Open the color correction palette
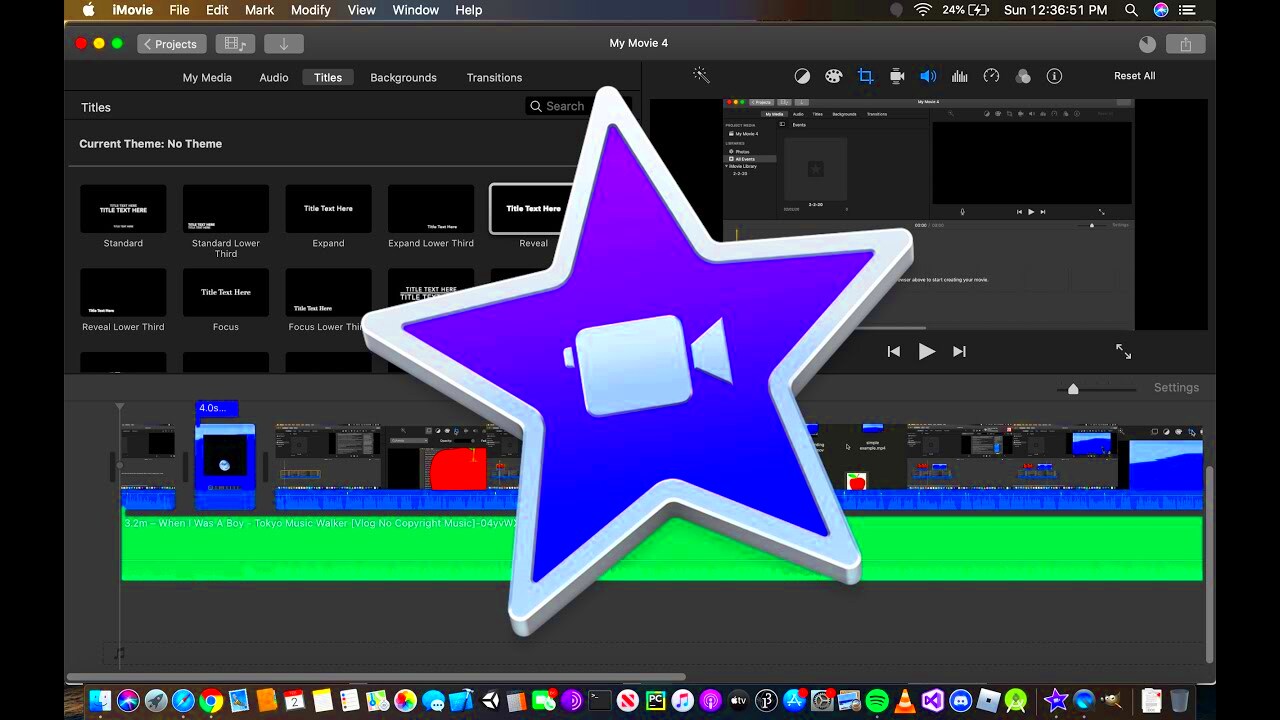The width and height of the screenshot is (1280, 720). (834, 76)
